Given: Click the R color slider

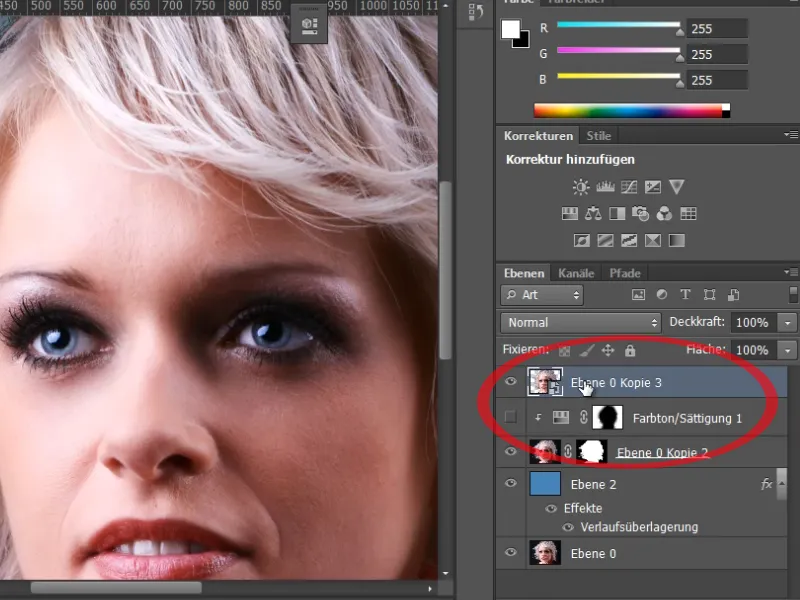Looking at the screenshot, I should tap(618, 24).
